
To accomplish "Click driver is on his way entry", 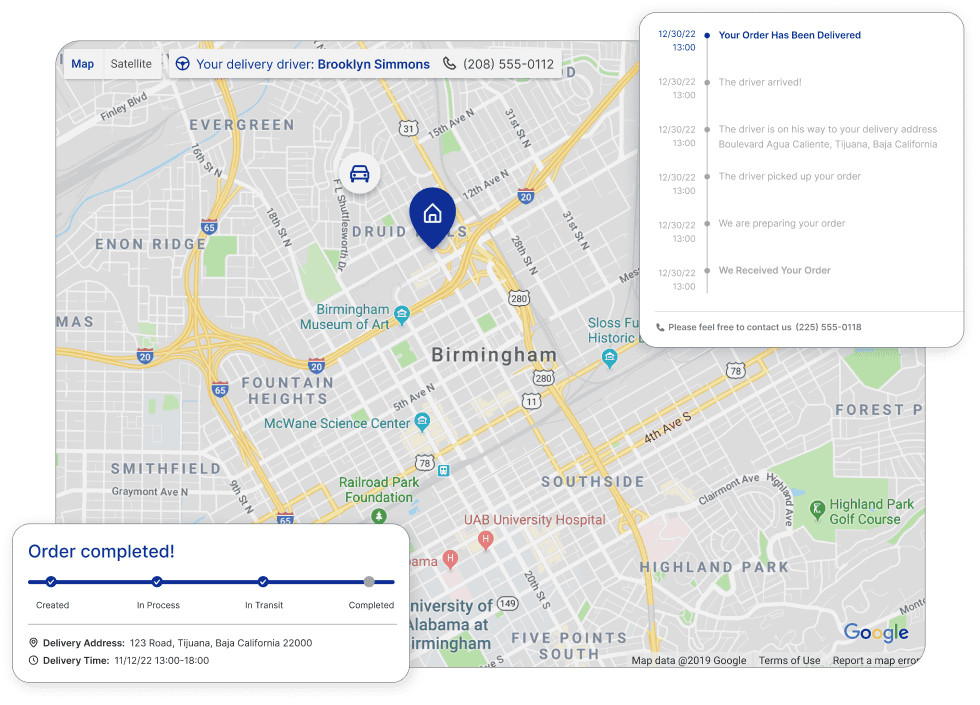I will (828, 129).
